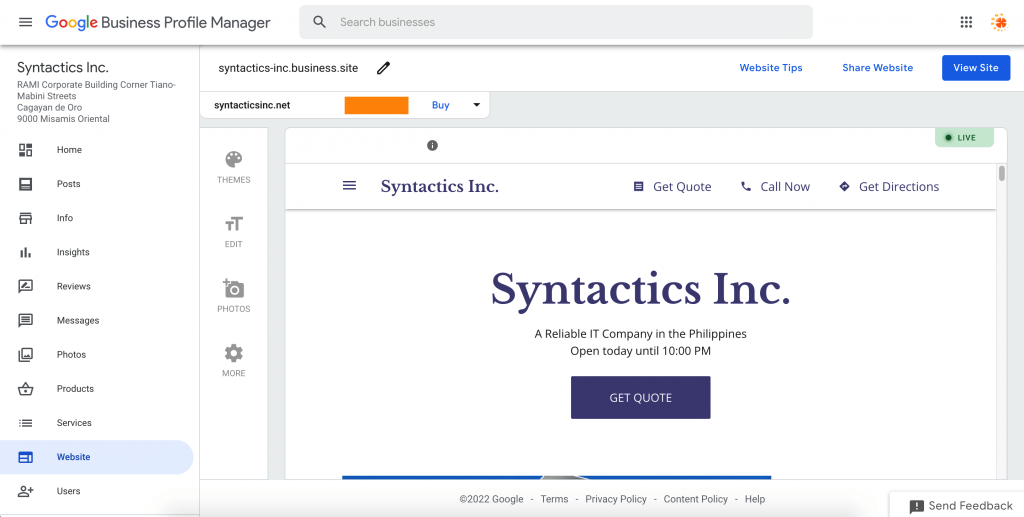Click the search magnifier icon

(319, 22)
